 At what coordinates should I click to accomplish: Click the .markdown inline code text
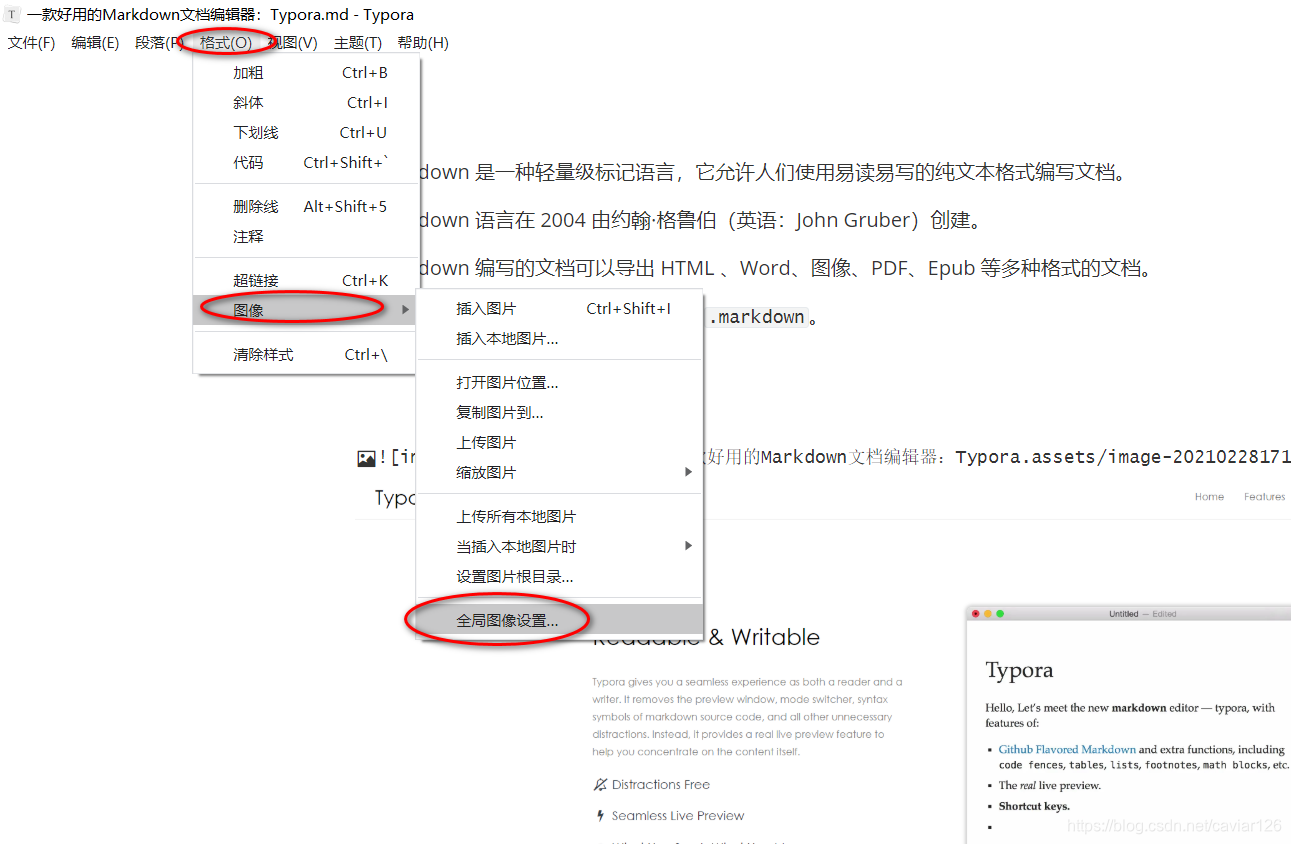[757, 317]
